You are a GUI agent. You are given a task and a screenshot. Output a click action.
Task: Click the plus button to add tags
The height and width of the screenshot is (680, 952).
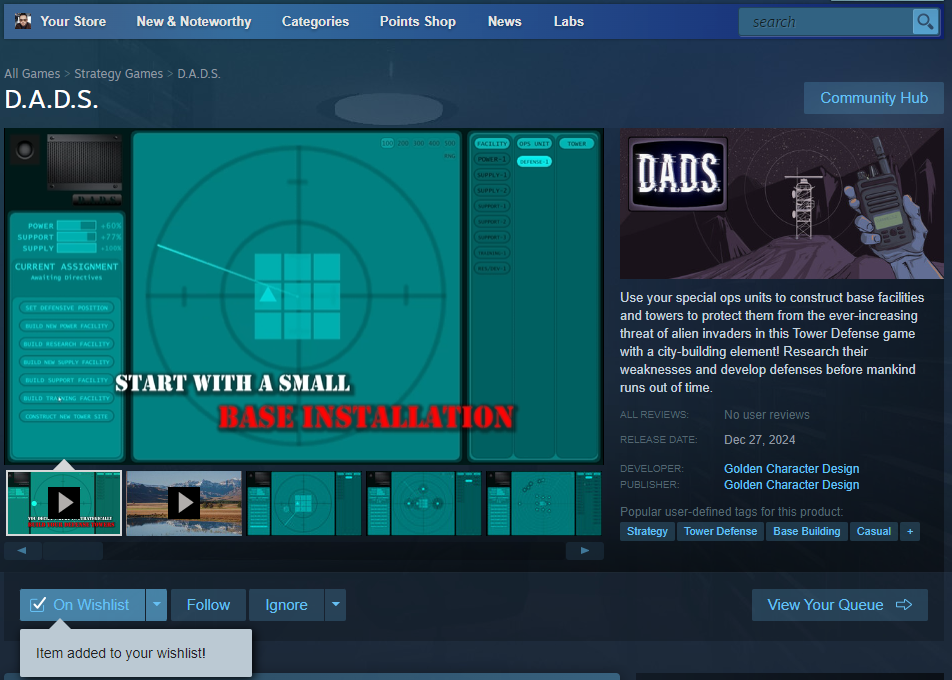[910, 531]
